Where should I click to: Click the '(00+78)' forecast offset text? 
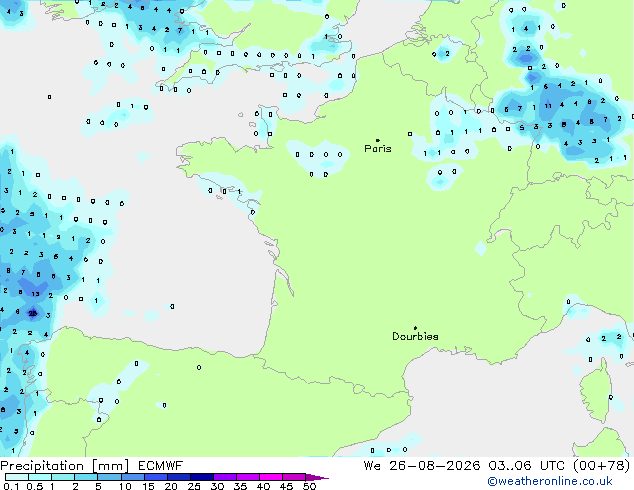602,466
